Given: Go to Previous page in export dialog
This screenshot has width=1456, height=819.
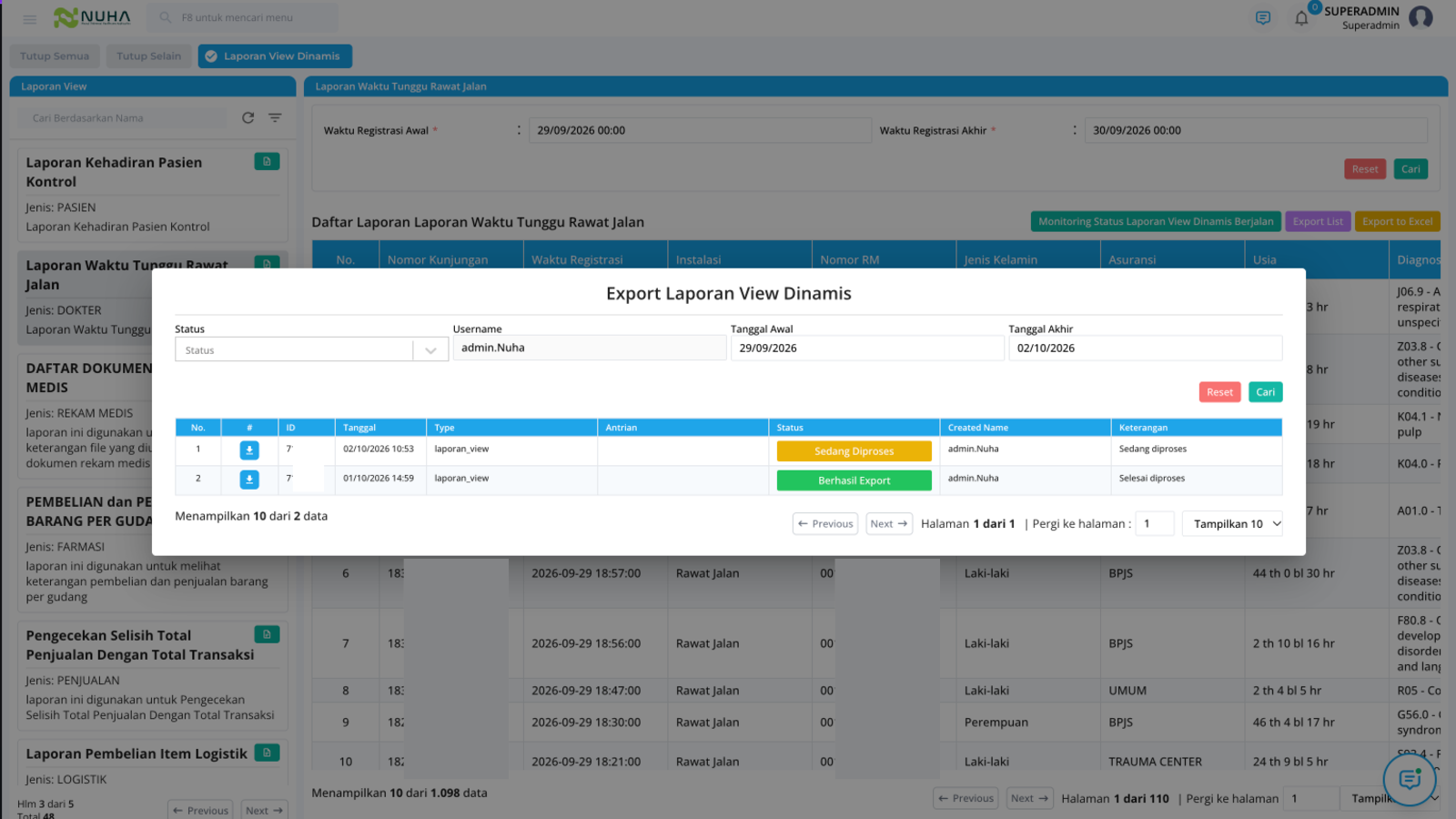Looking at the screenshot, I should tap(825, 523).
